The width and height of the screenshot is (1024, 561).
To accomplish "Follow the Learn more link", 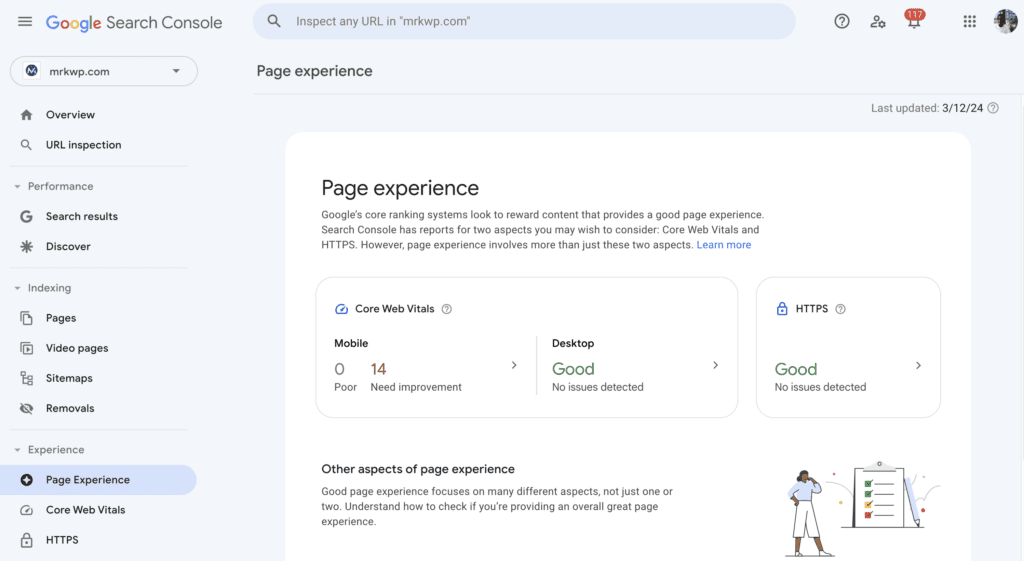I will point(724,245).
